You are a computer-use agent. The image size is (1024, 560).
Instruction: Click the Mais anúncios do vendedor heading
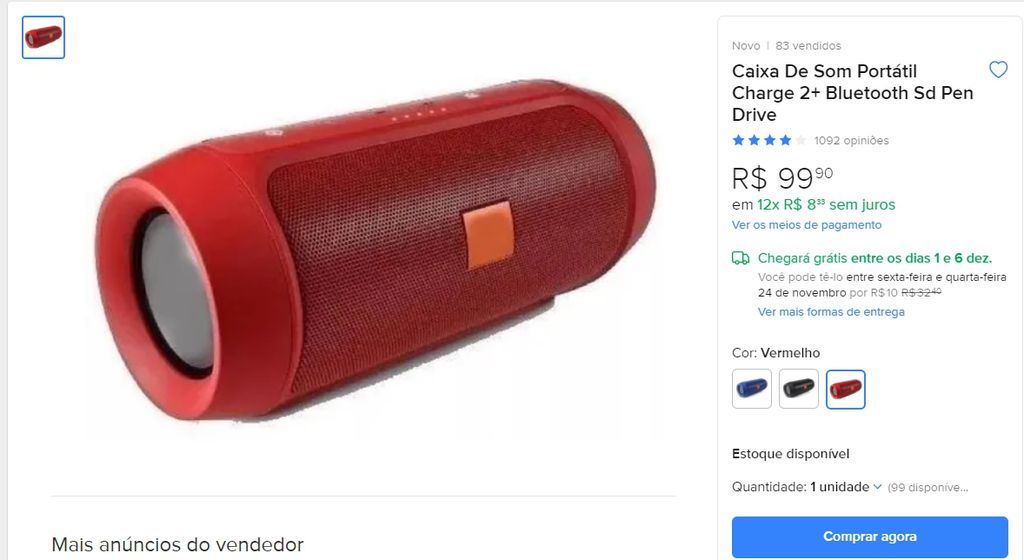point(178,544)
